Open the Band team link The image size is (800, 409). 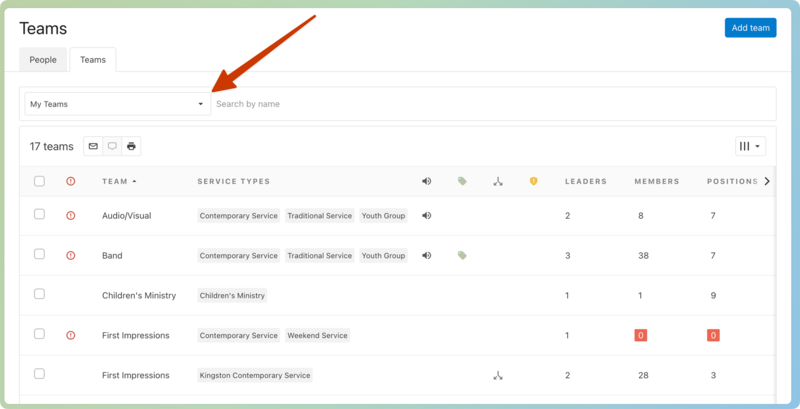pyautogui.click(x=112, y=255)
